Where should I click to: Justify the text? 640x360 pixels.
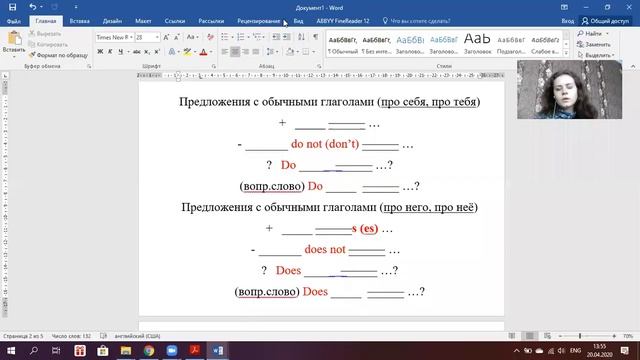tap(256, 52)
